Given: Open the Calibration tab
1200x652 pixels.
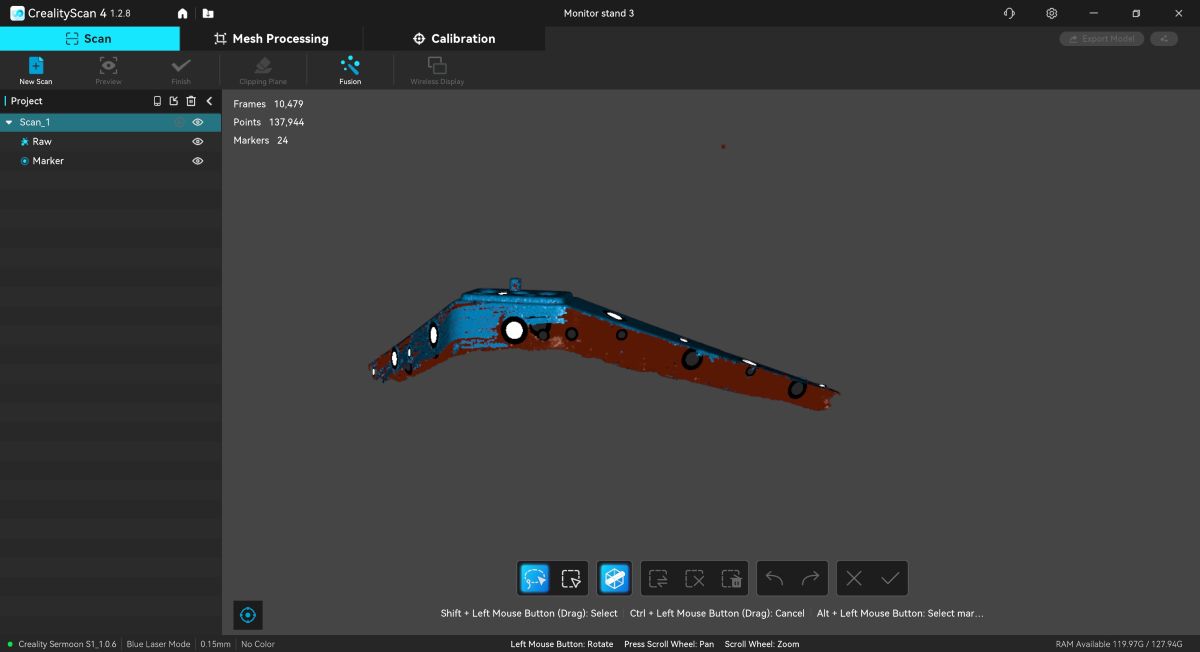Looking at the screenshot, I should (x=454, y=38).
